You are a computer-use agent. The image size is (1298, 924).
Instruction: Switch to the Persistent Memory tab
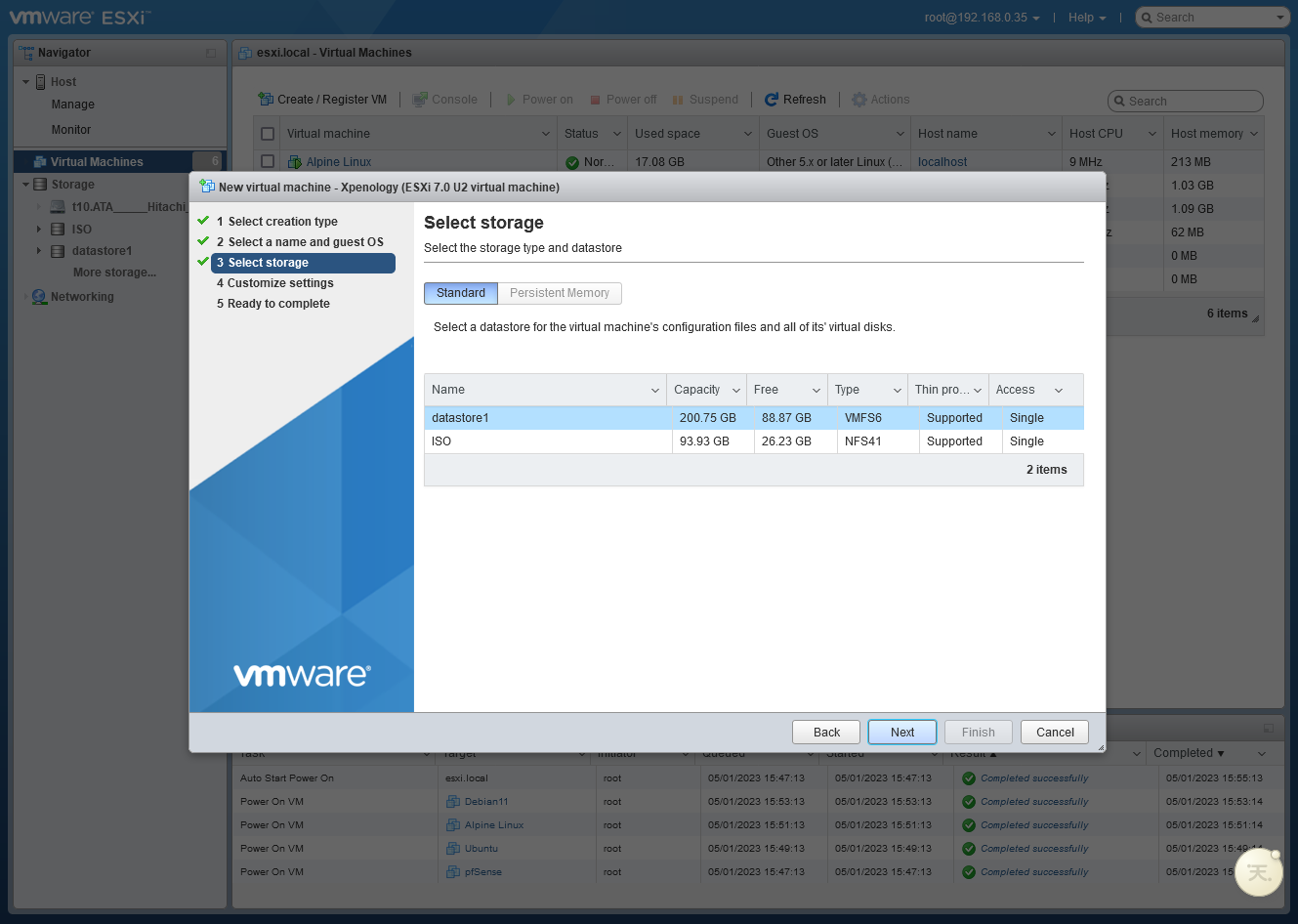click(x=560, y=293)
